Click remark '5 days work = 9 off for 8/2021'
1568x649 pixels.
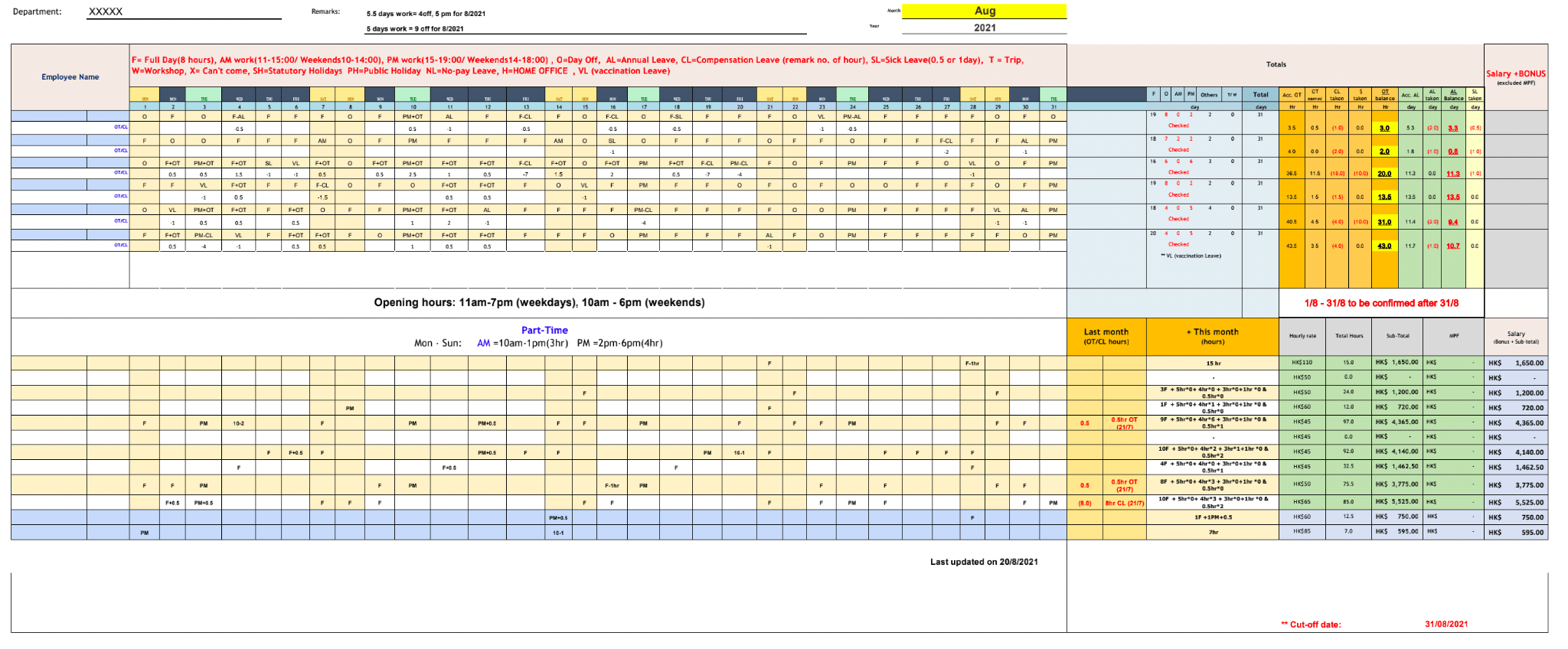415,29
